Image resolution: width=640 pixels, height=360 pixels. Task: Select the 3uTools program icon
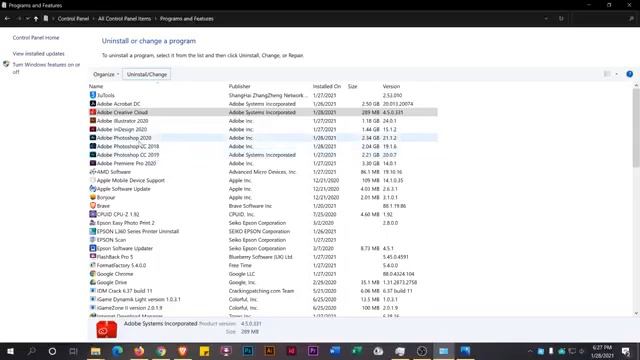[93, 95]
